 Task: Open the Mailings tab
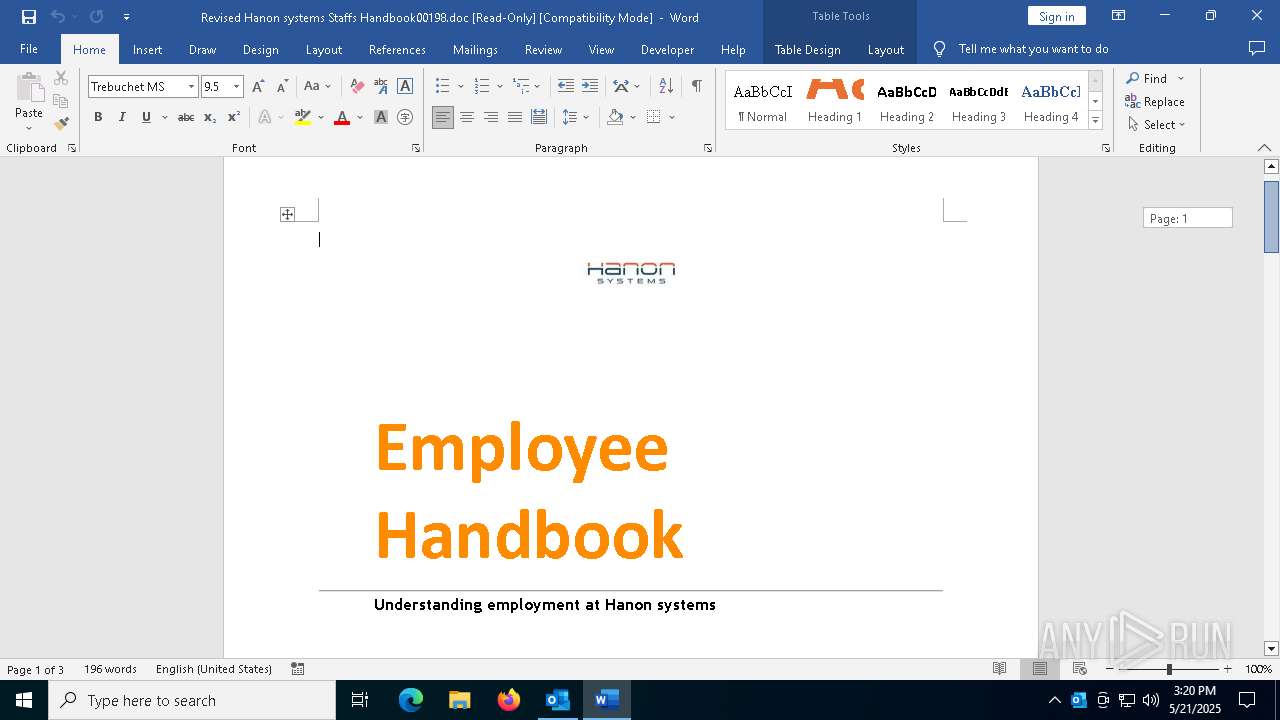pos(475,49)
